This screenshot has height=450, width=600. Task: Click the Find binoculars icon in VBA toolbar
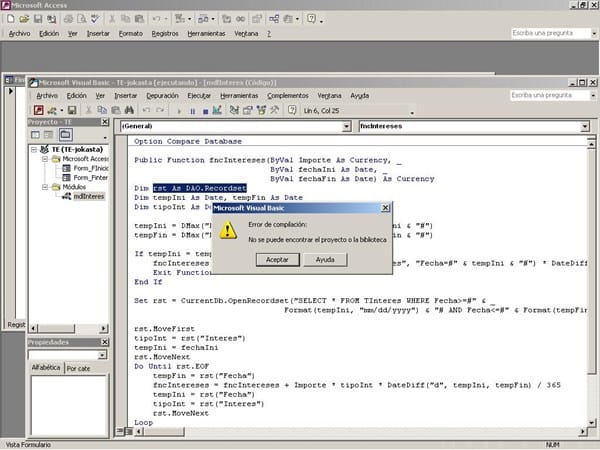coord(127,110)
